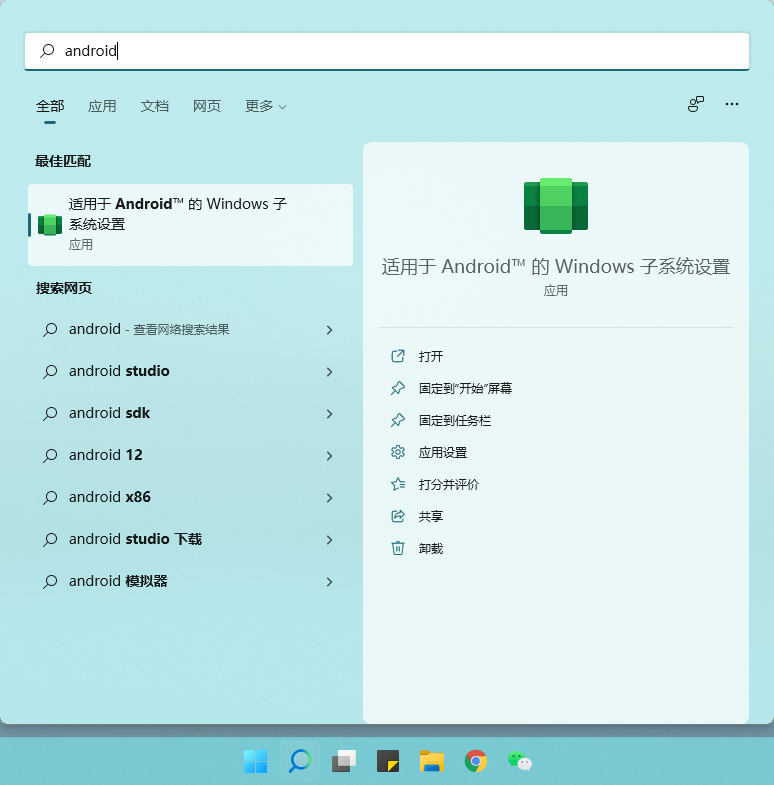Open WeChat from the taskbar
774x785 pixels.
pos(520,761)
